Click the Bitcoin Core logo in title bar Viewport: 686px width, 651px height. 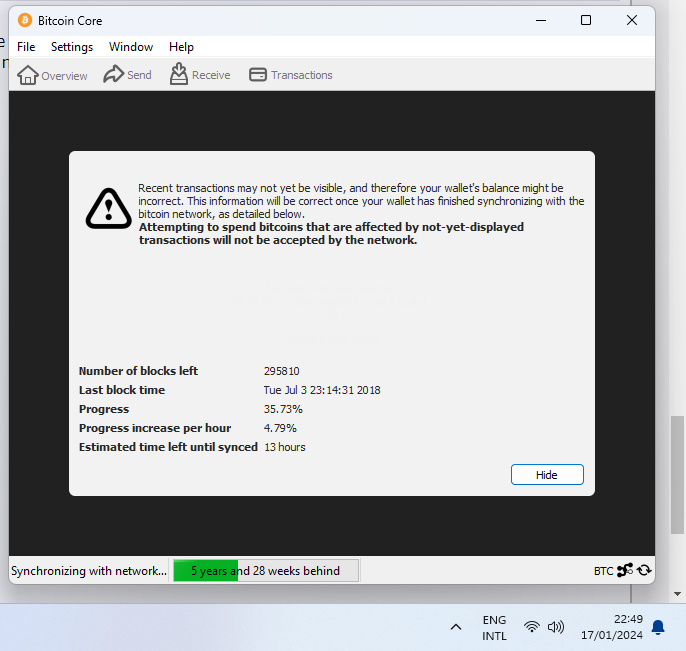25,20
